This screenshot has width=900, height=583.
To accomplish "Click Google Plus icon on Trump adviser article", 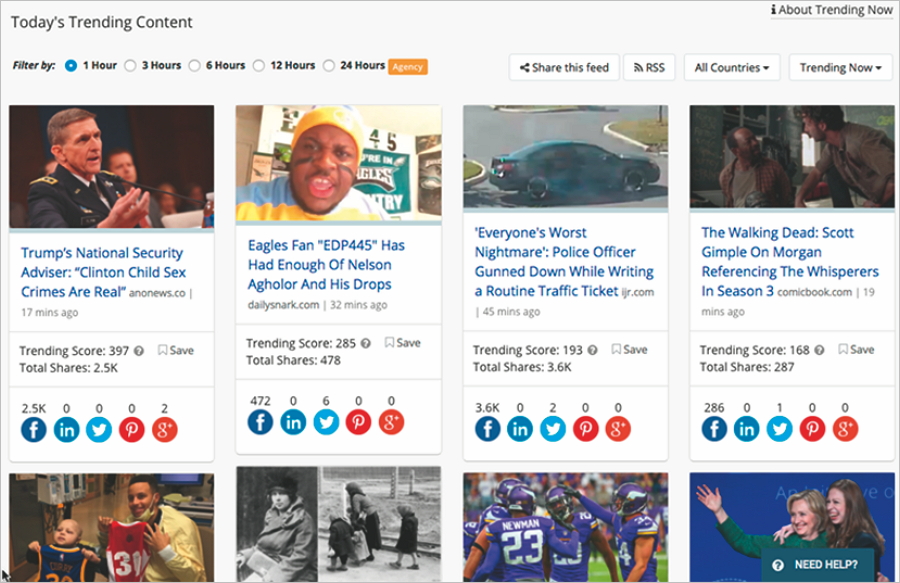I will (x=164, y=429).
